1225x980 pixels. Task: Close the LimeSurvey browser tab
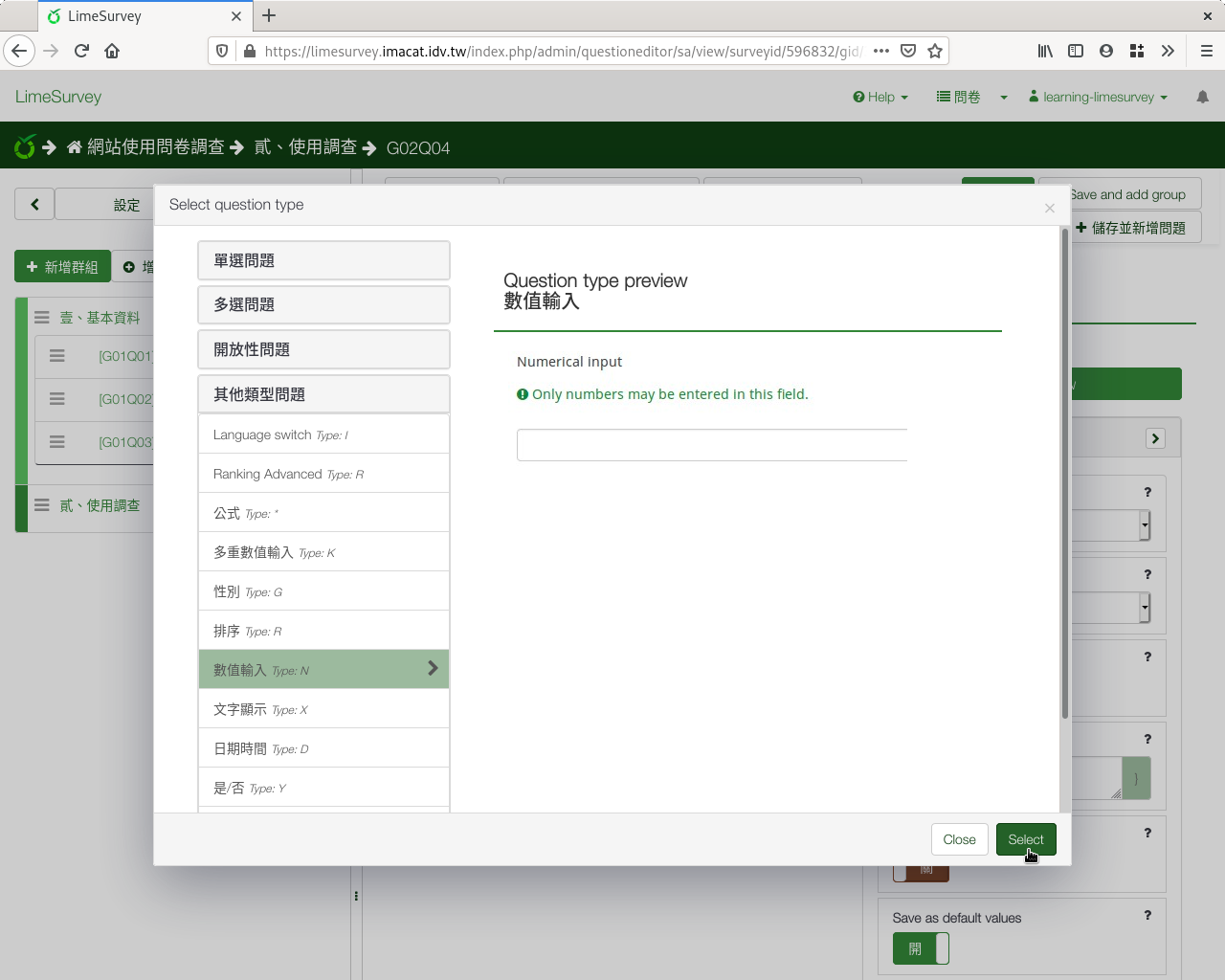pyautogui.click(x=236, y=16)
